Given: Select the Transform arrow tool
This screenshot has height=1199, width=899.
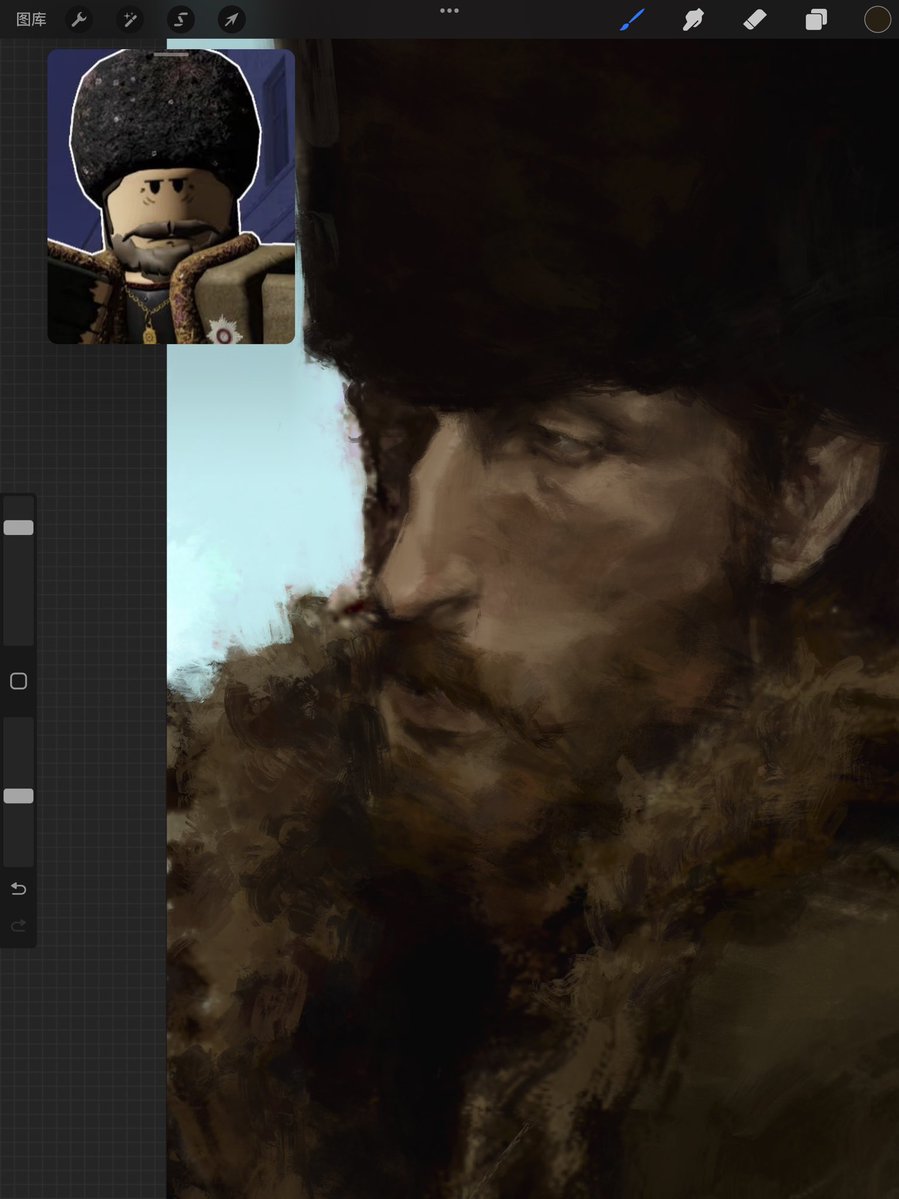Looking at the screenshot, I should [x=232, y=20].
